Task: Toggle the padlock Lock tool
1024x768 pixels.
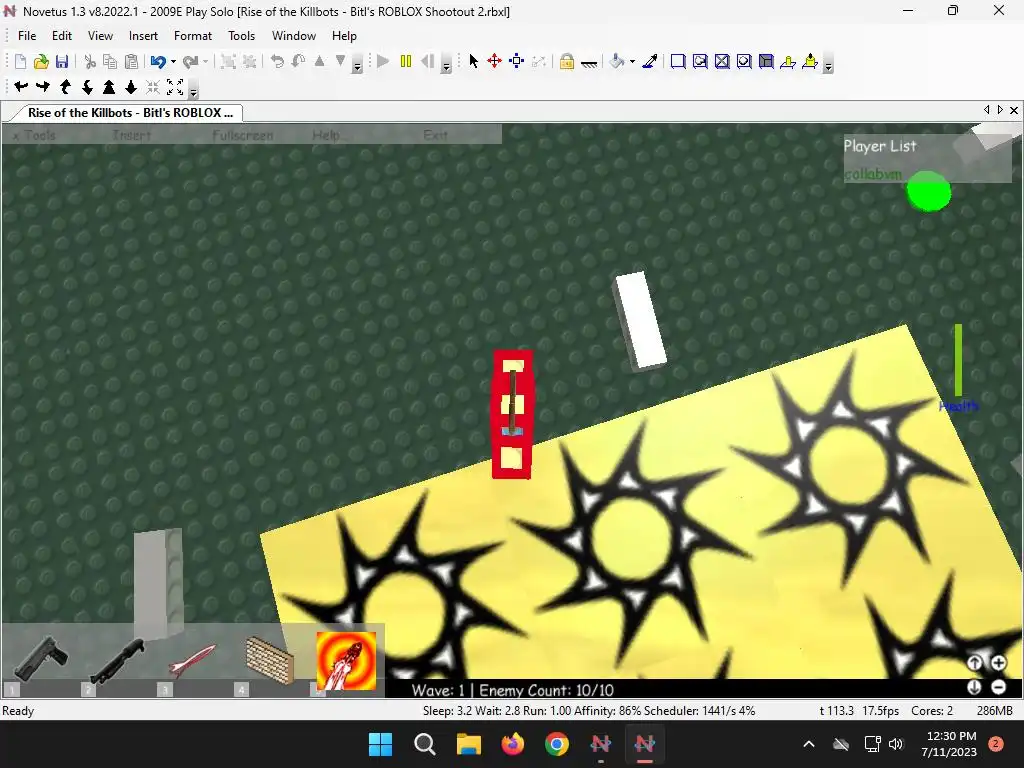Action: (567, 61)
